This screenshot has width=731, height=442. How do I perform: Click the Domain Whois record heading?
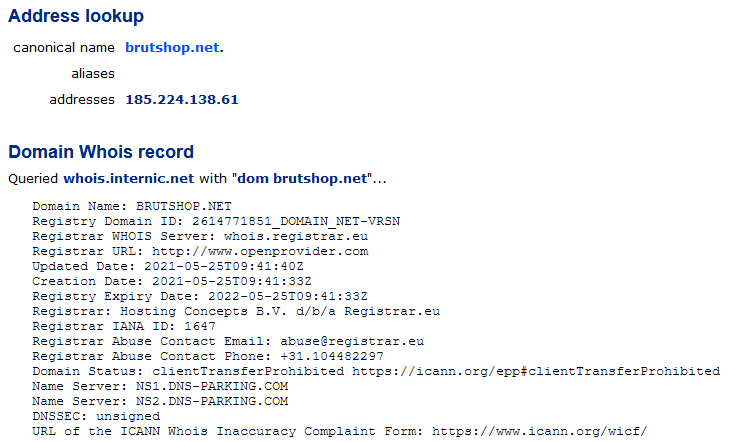click(101, 152)
